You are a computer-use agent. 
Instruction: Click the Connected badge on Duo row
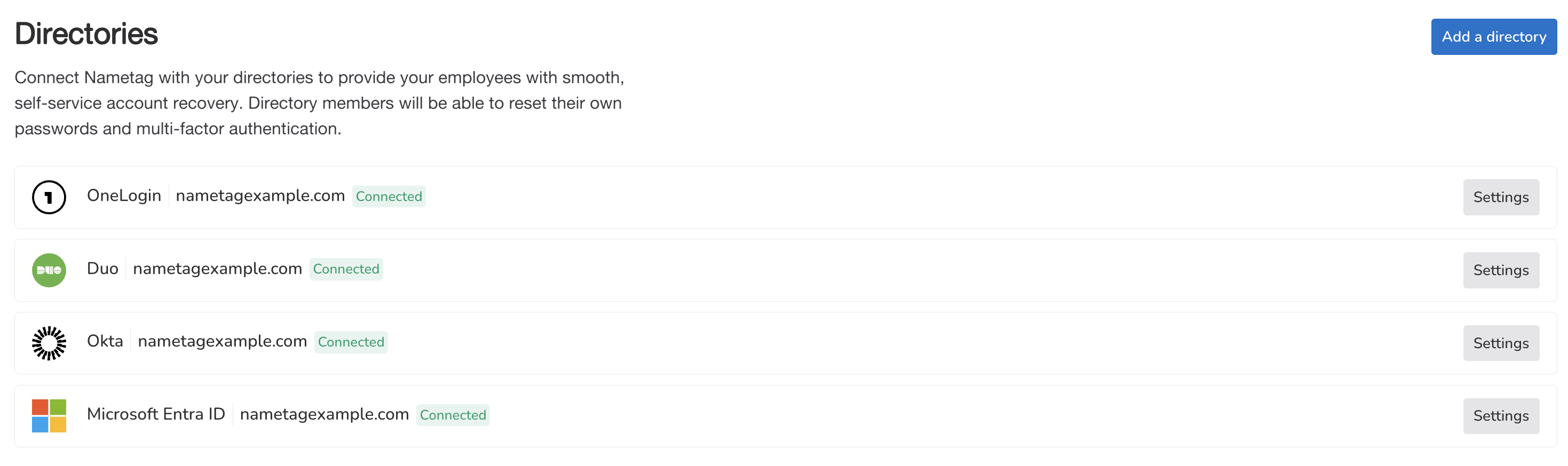[346, 269]
